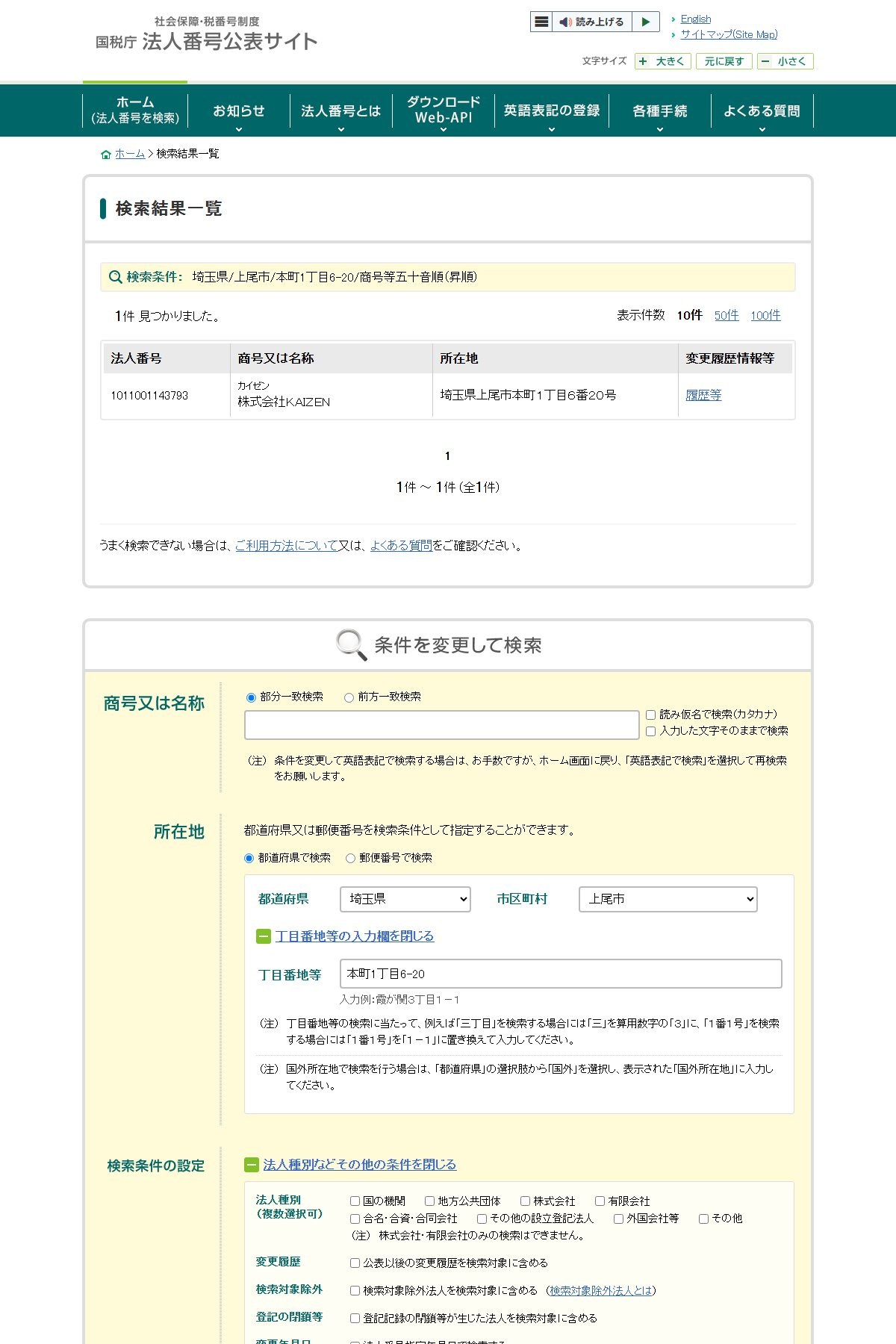Open the 市区町村 dropdown showing 上尾市
The width and height of the screenshot is (896, 1344).
click(x=668, y=899)
